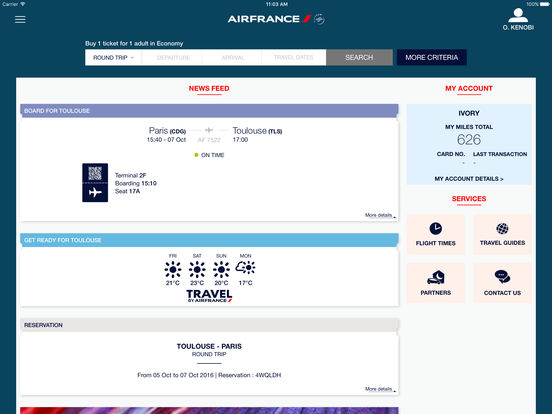Click the My Miles Total label
This screenshot has height=414, width=552.
(469, 127)
